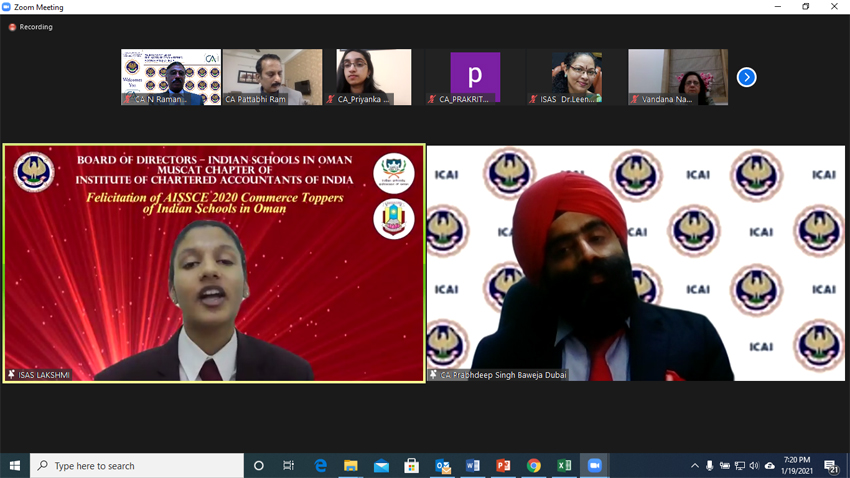Click the Cortana circle icon

259,466
